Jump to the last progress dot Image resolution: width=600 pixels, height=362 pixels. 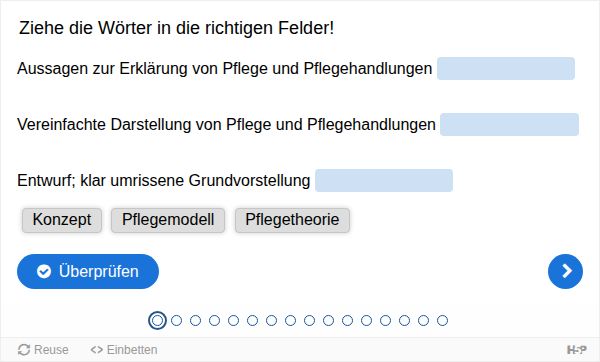point(442,320)
